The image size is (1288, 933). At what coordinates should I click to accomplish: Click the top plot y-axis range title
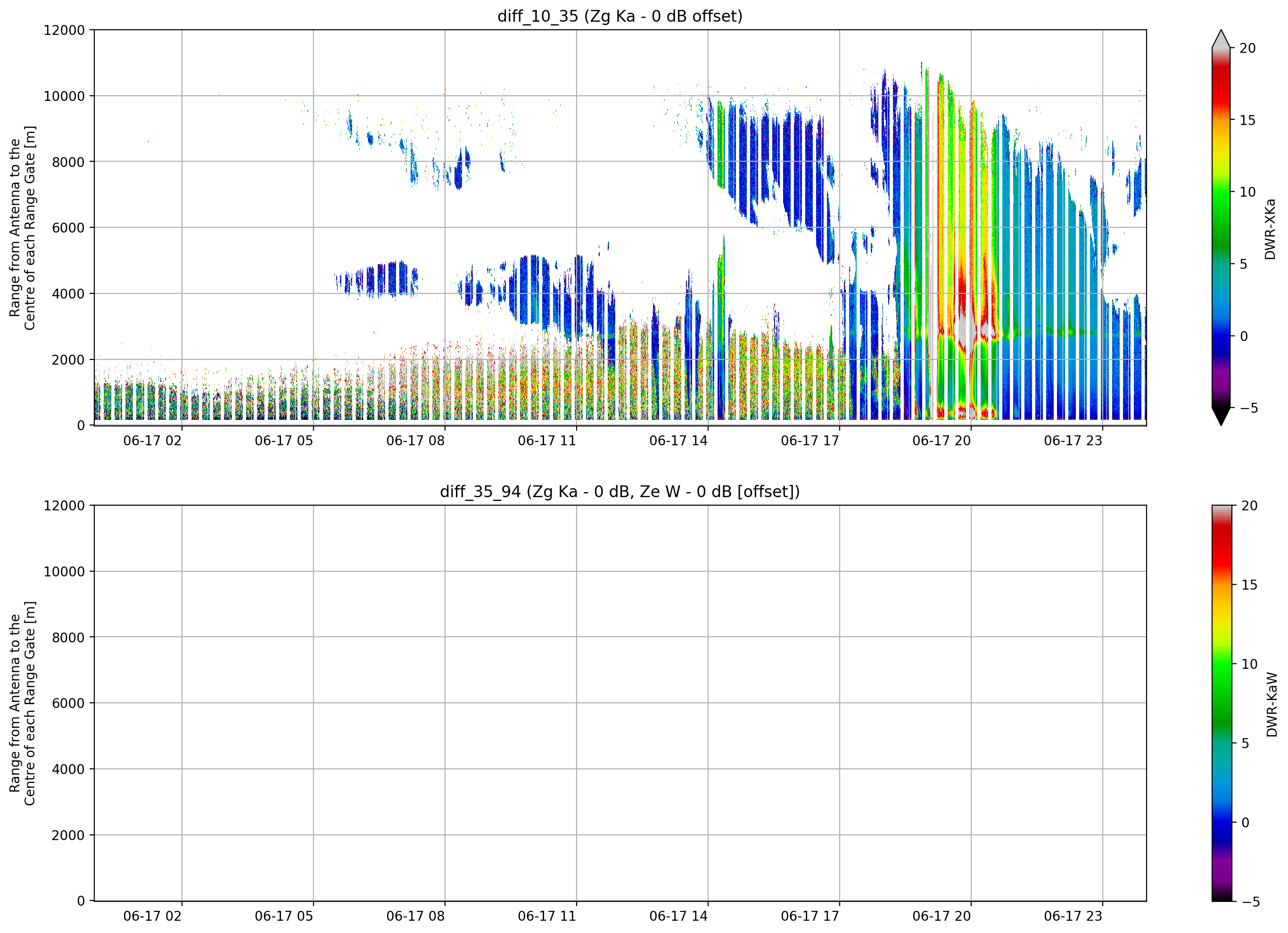coord(22,228)
